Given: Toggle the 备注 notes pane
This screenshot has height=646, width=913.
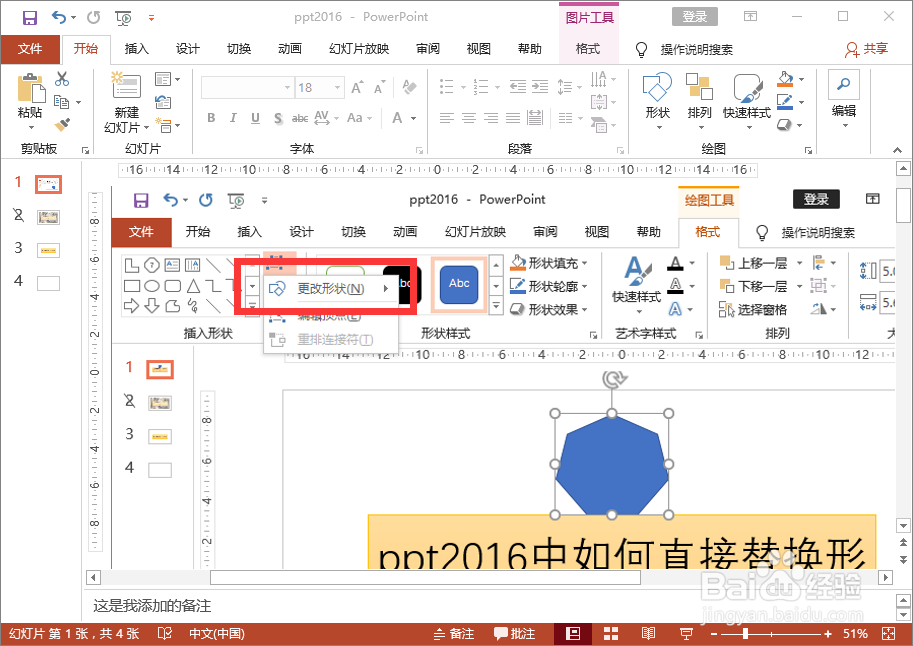Looking at the screenshot, I should (454, 634).
